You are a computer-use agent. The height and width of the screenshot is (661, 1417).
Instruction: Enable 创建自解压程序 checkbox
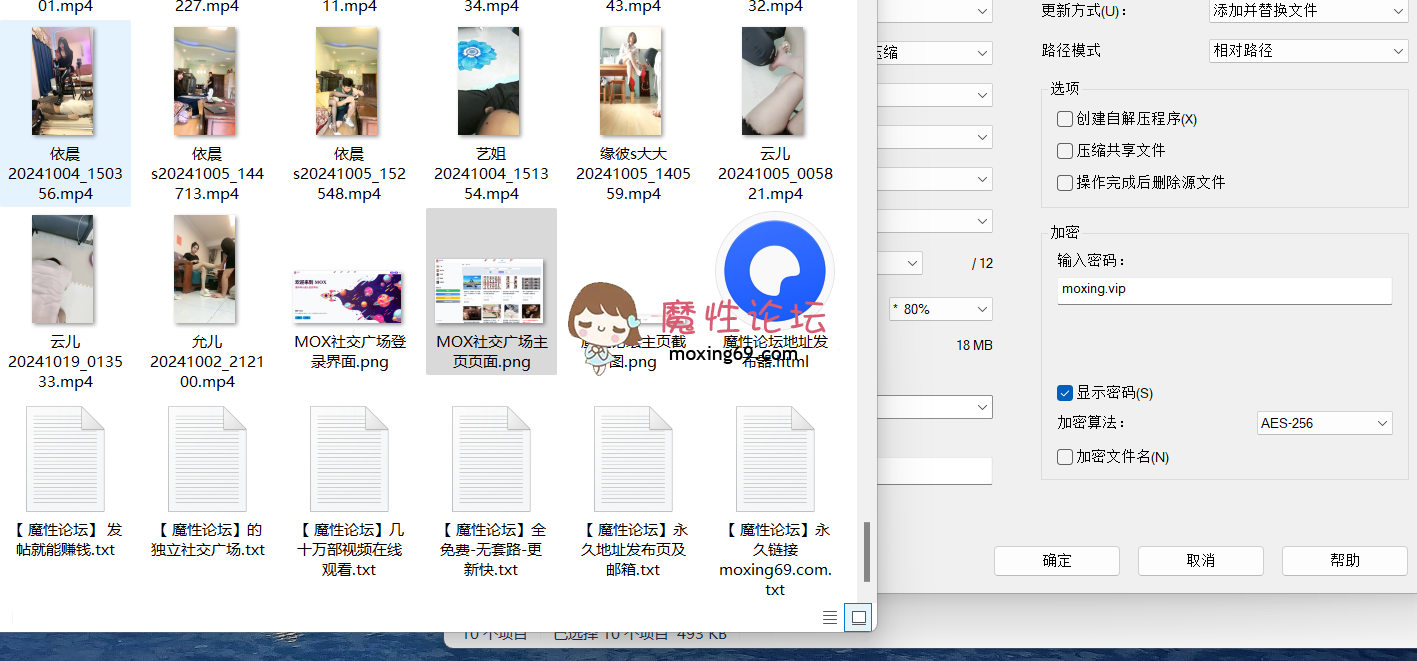pyautogui.click(x=1065, y=119)
